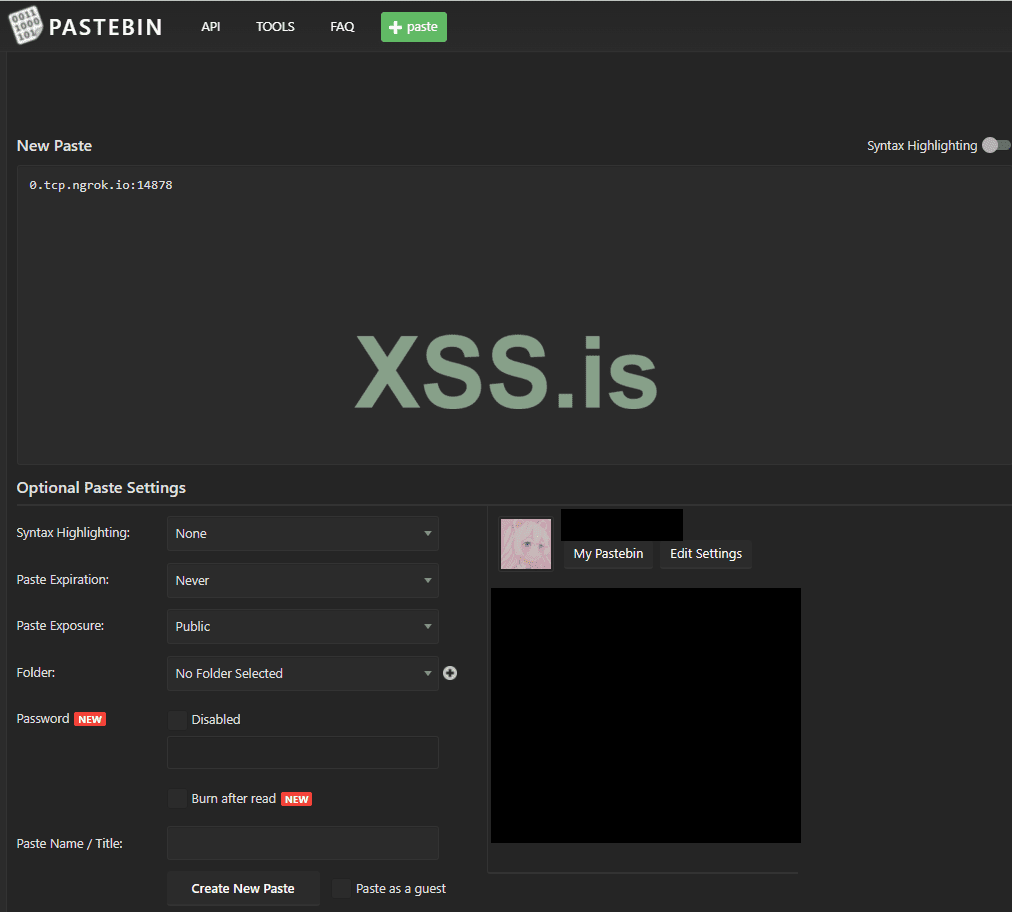Screen dimensions: 1012x912
Task: Click the 'New Paste' heading
Action: 54,146
